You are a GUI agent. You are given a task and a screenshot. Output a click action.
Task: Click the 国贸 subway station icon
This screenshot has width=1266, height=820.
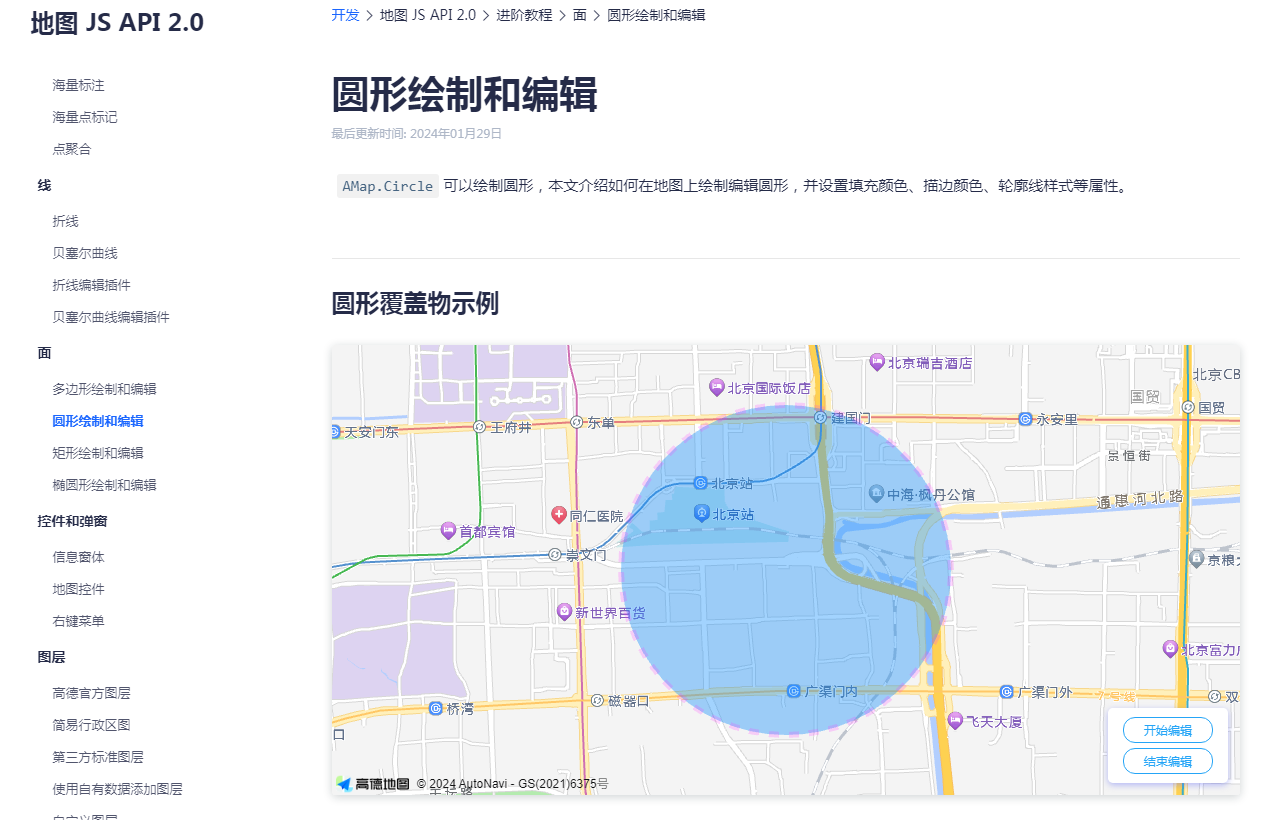point(1188,407)
